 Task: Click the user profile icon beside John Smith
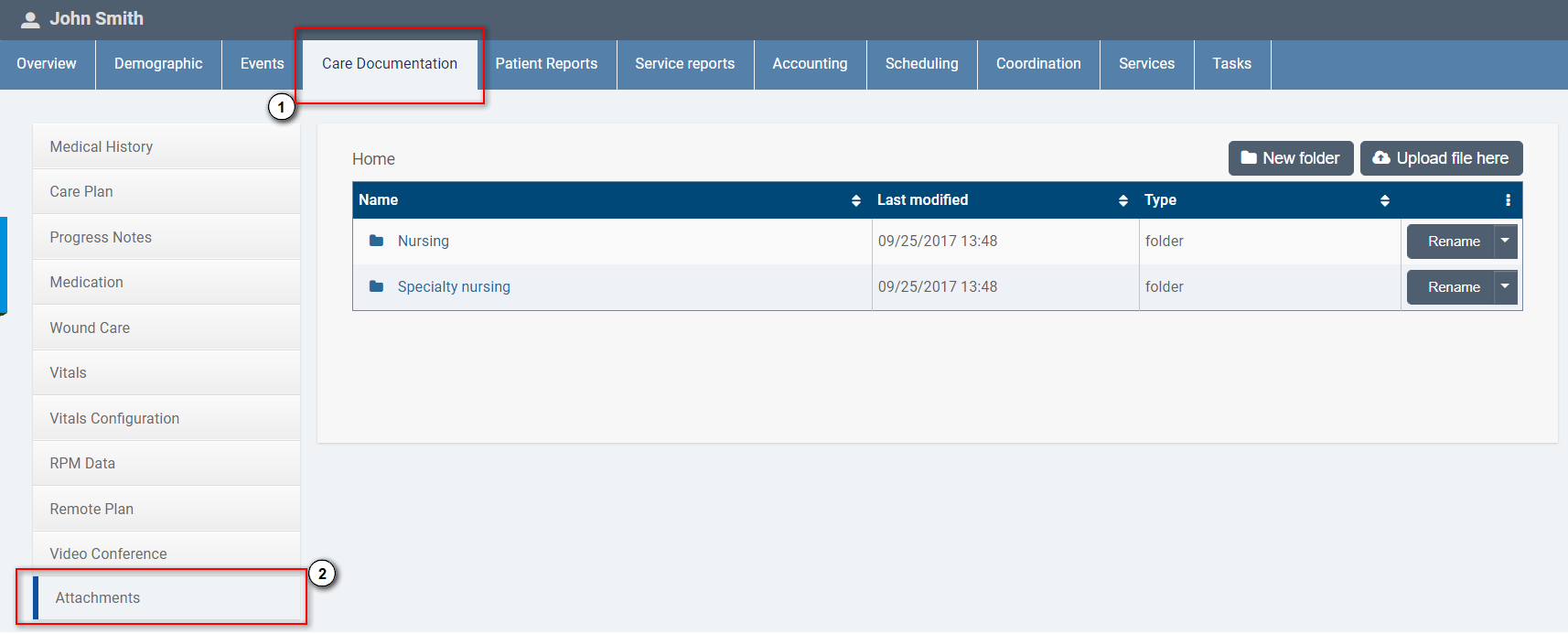click(30, 19)
